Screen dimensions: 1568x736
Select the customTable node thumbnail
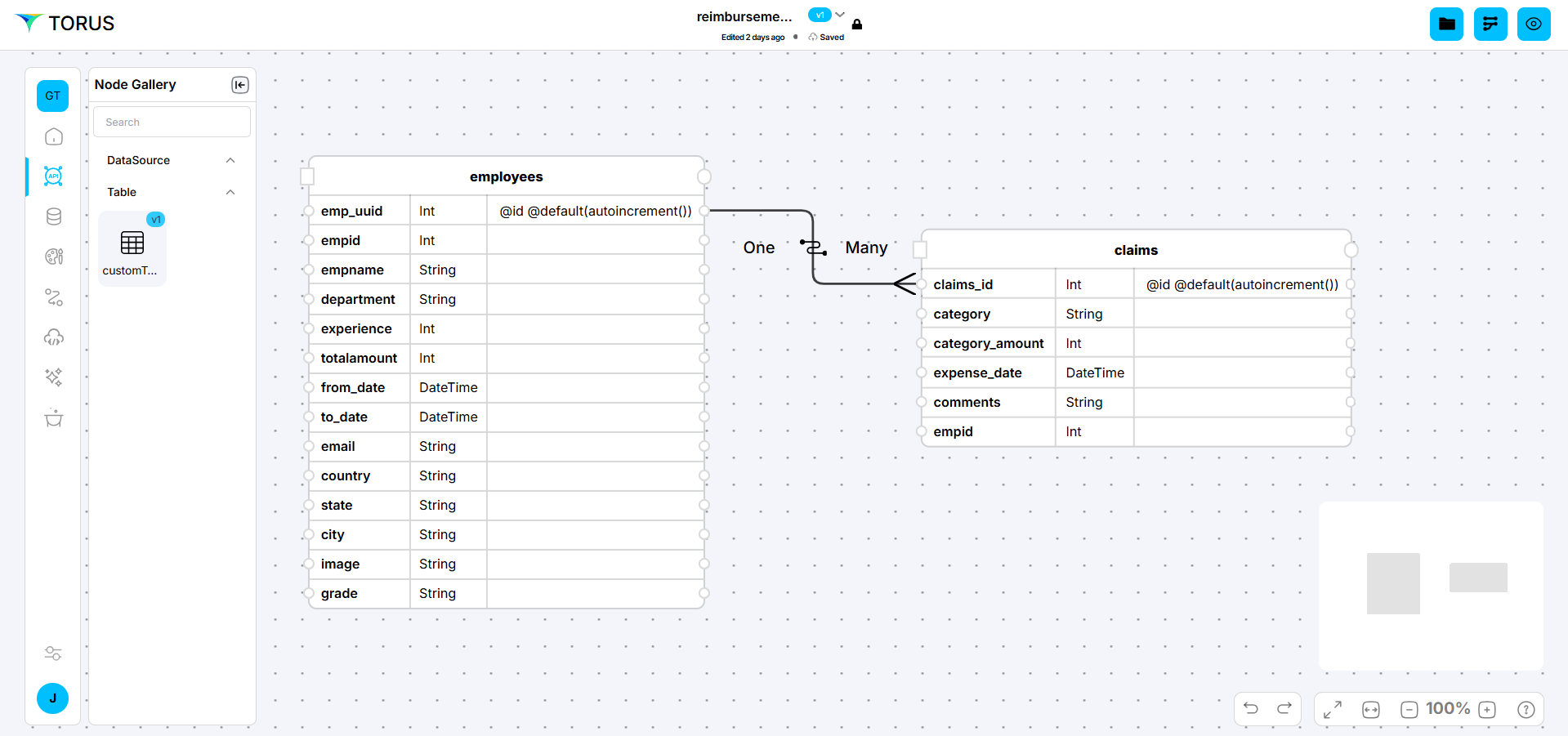coord(132,248)
